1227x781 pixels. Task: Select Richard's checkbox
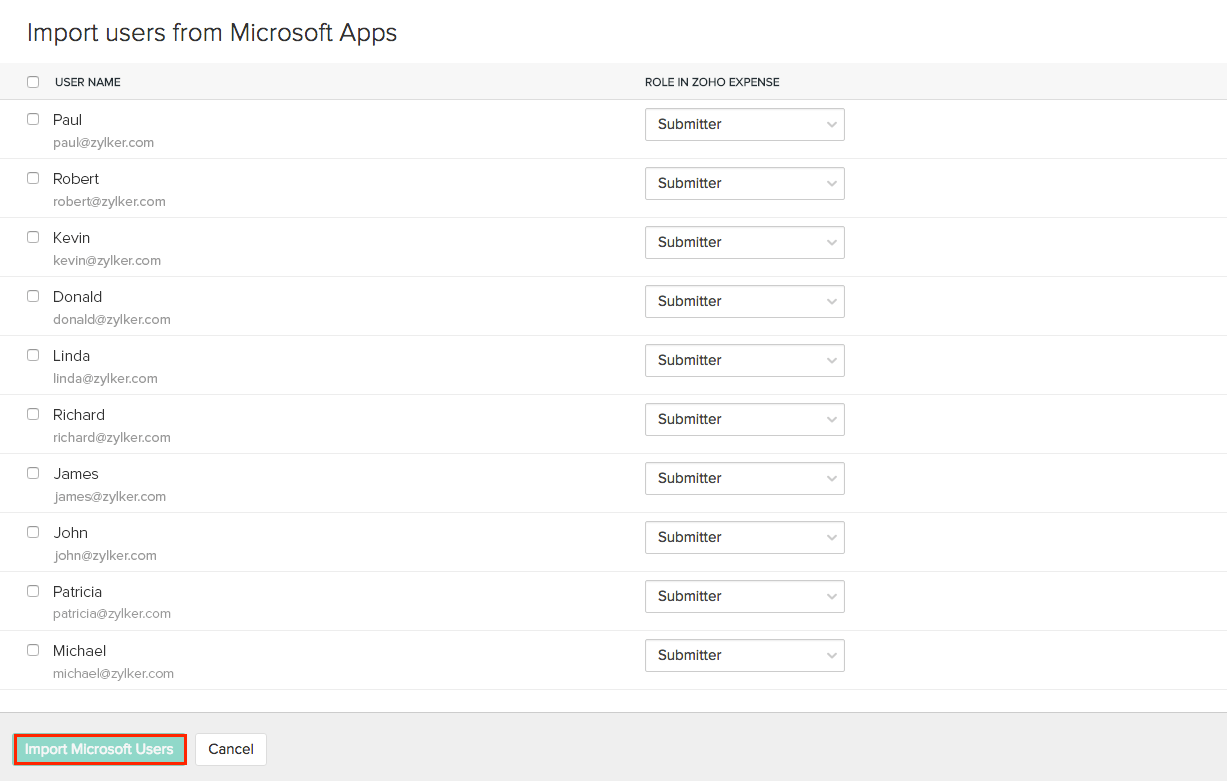[33, 414]
